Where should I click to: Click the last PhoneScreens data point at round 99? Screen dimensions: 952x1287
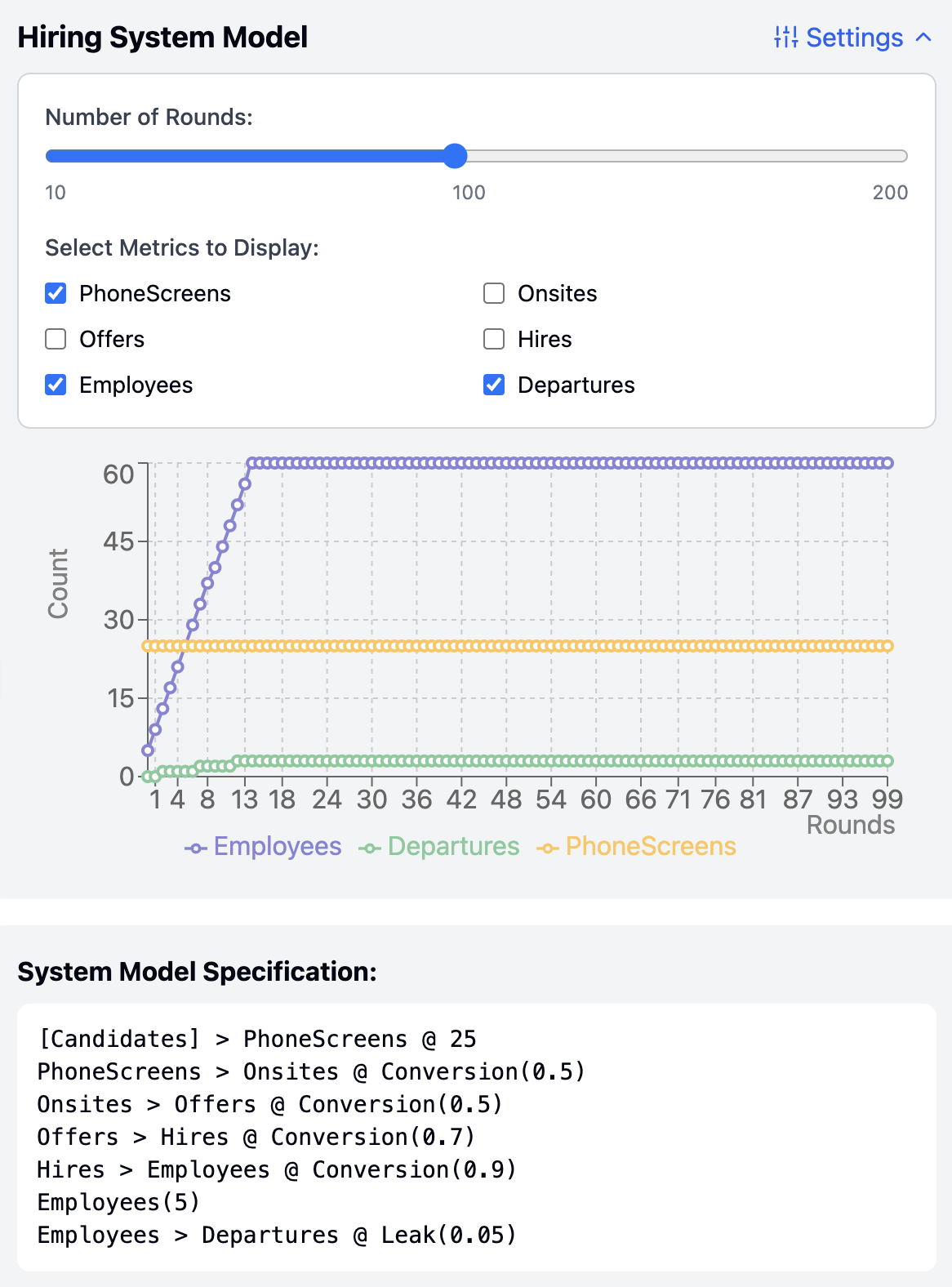point(887,646)
